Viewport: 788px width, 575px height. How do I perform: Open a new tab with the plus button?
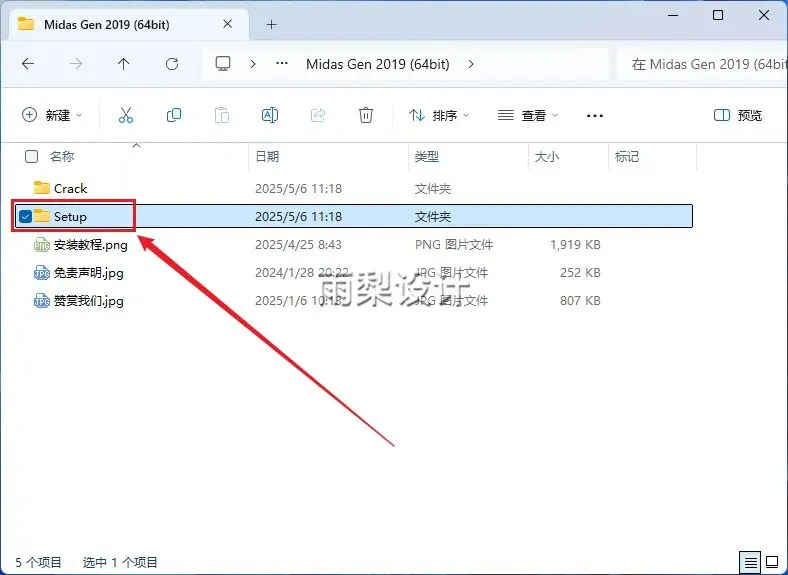tap(271, 24)
